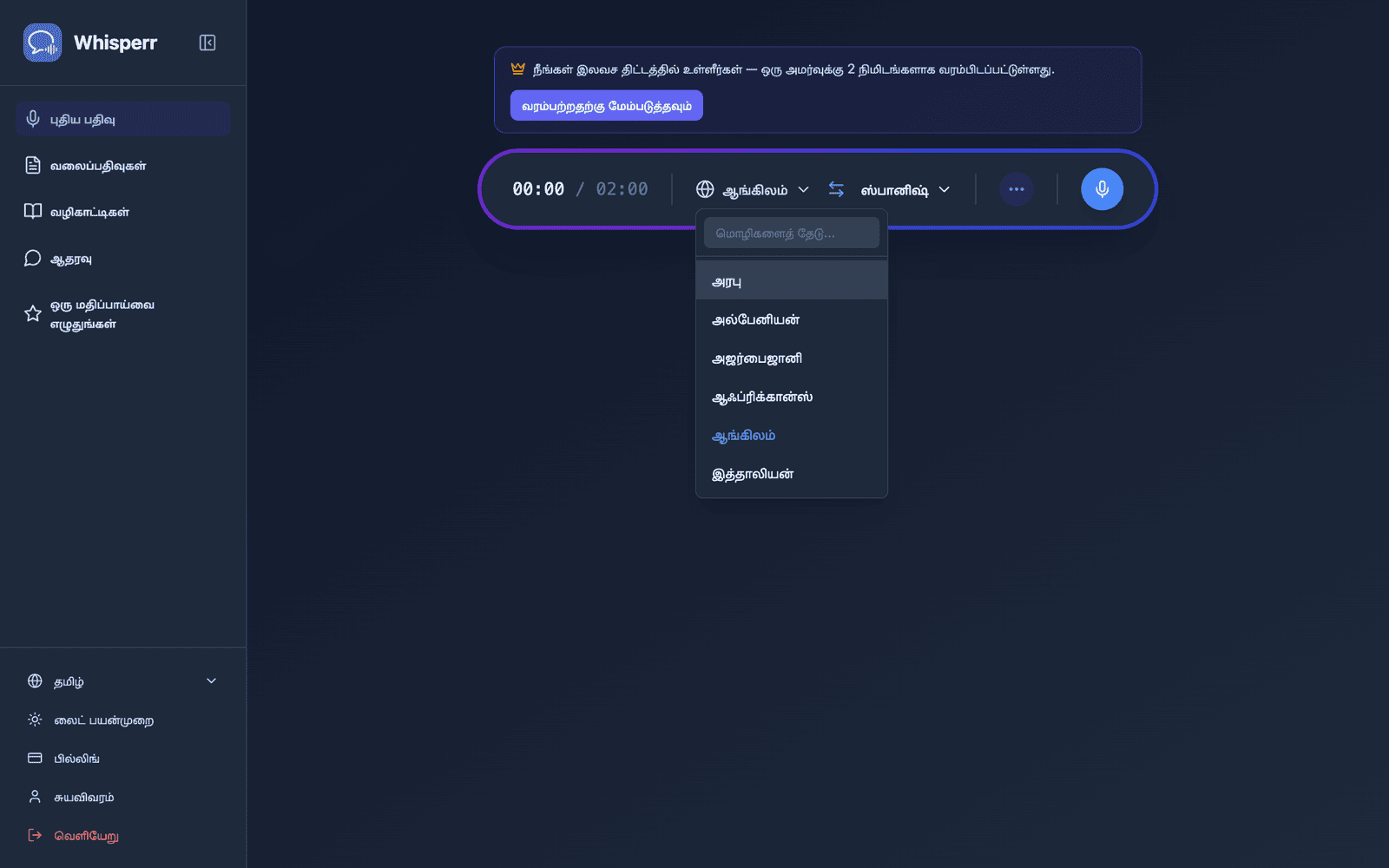1389x868 pixels.
Task: Click the மொழிகளைத் தேடு search field
Action: (x=792, y=233)
